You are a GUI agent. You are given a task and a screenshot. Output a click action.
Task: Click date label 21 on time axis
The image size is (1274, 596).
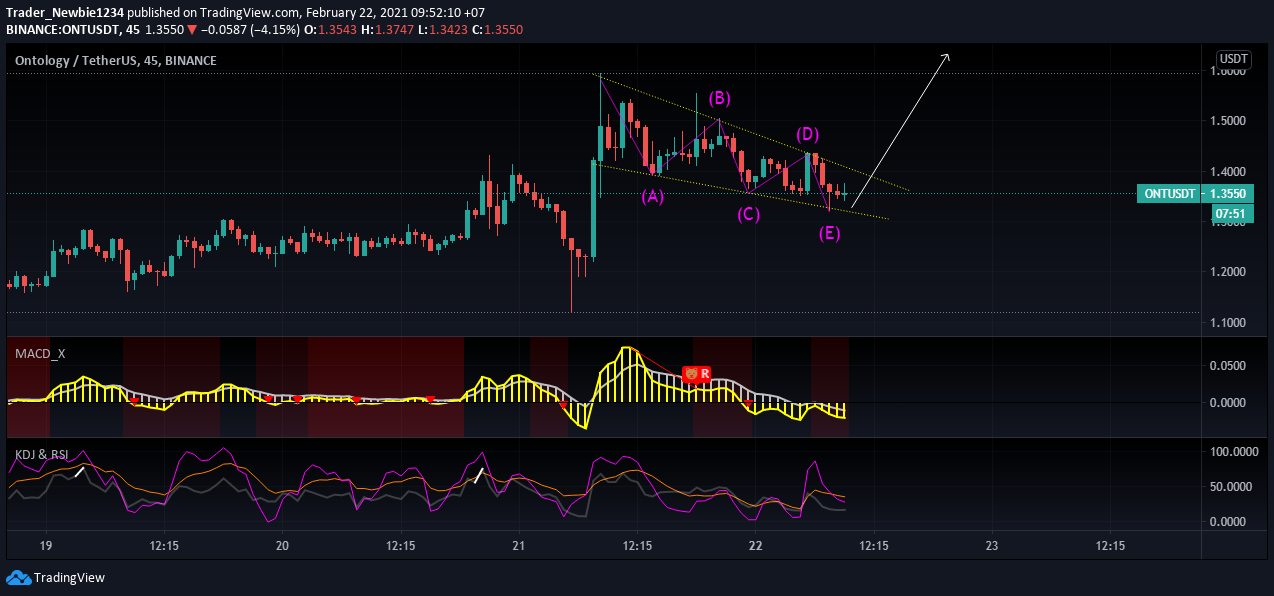tap(518, 546)
